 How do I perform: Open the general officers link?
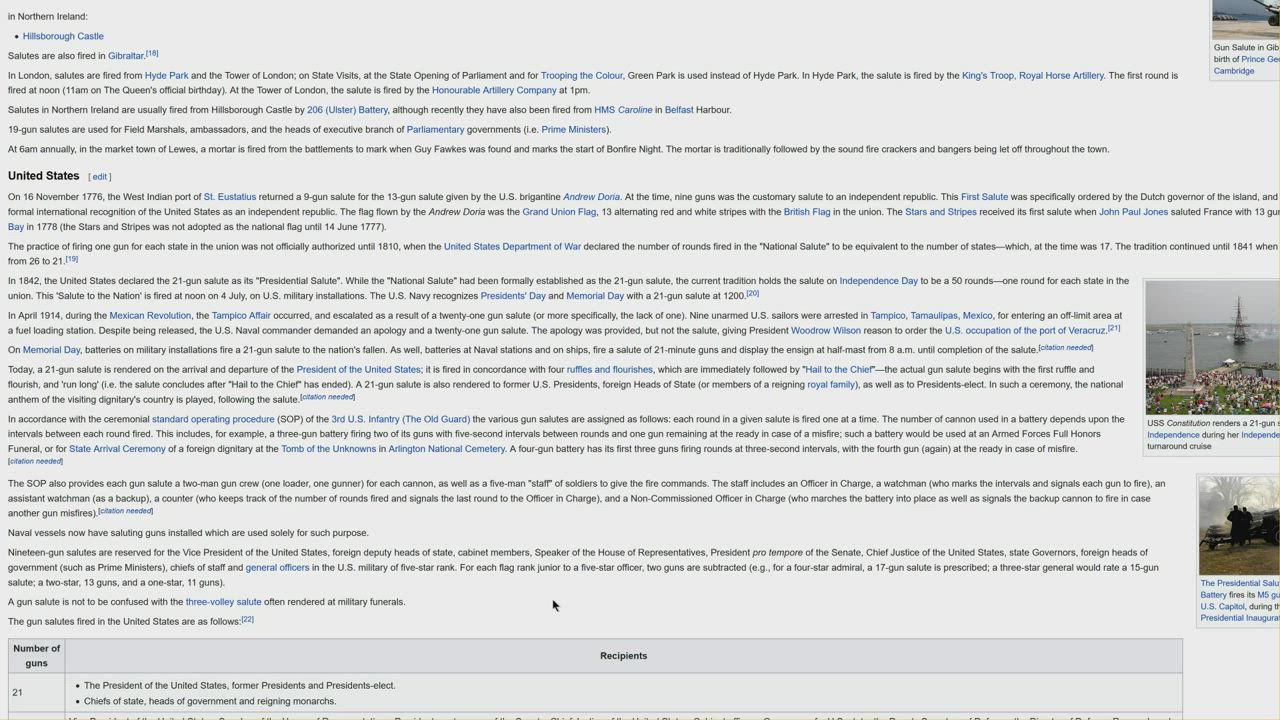277,568
